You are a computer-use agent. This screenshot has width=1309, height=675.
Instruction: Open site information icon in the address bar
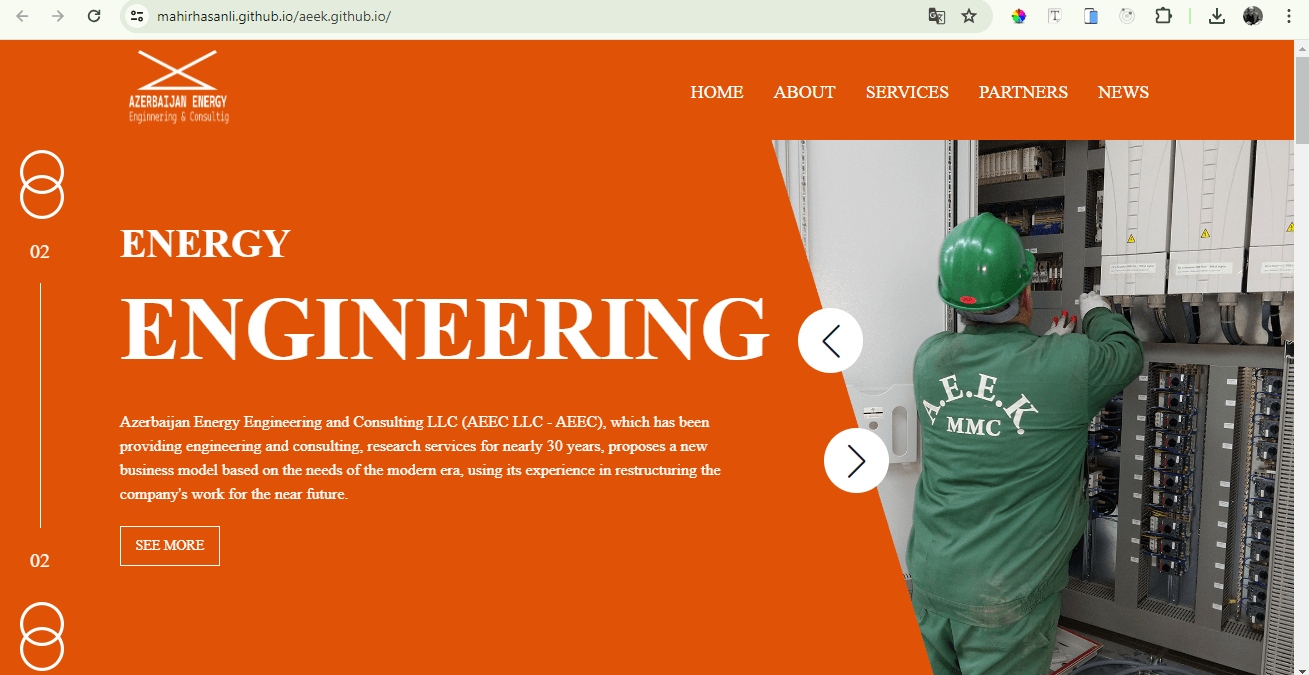point(135,16)
